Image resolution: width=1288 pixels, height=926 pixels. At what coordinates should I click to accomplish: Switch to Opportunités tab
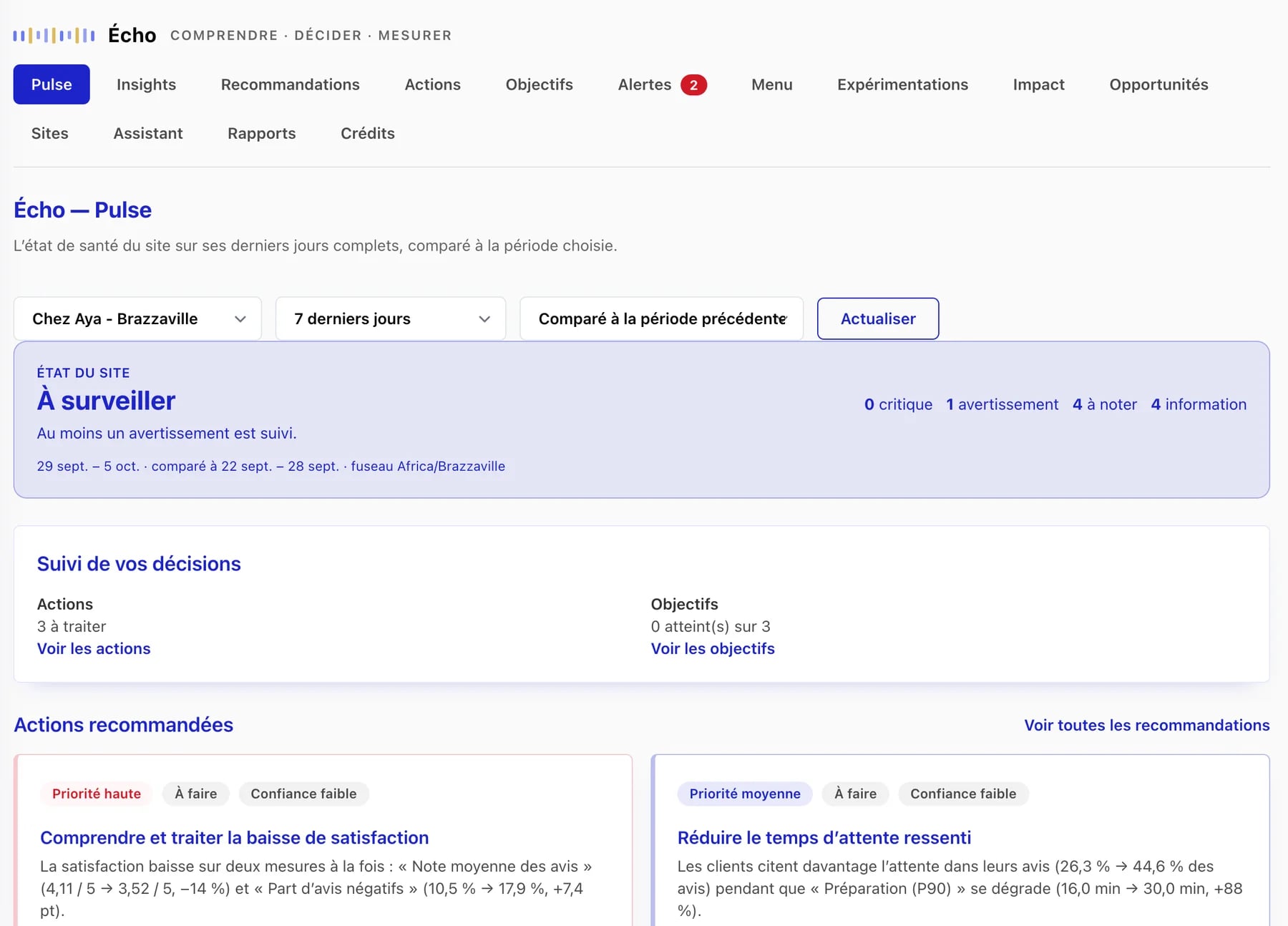click(1158, 84)
